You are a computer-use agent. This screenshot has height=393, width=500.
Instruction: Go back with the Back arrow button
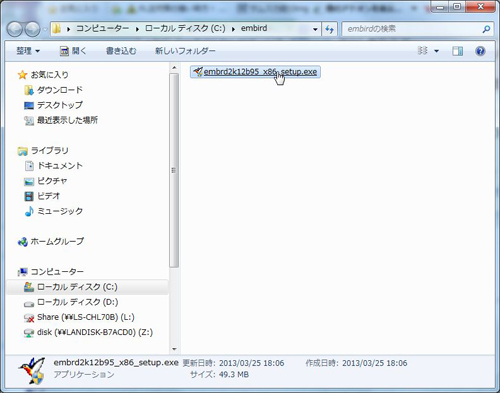[15, 29]
